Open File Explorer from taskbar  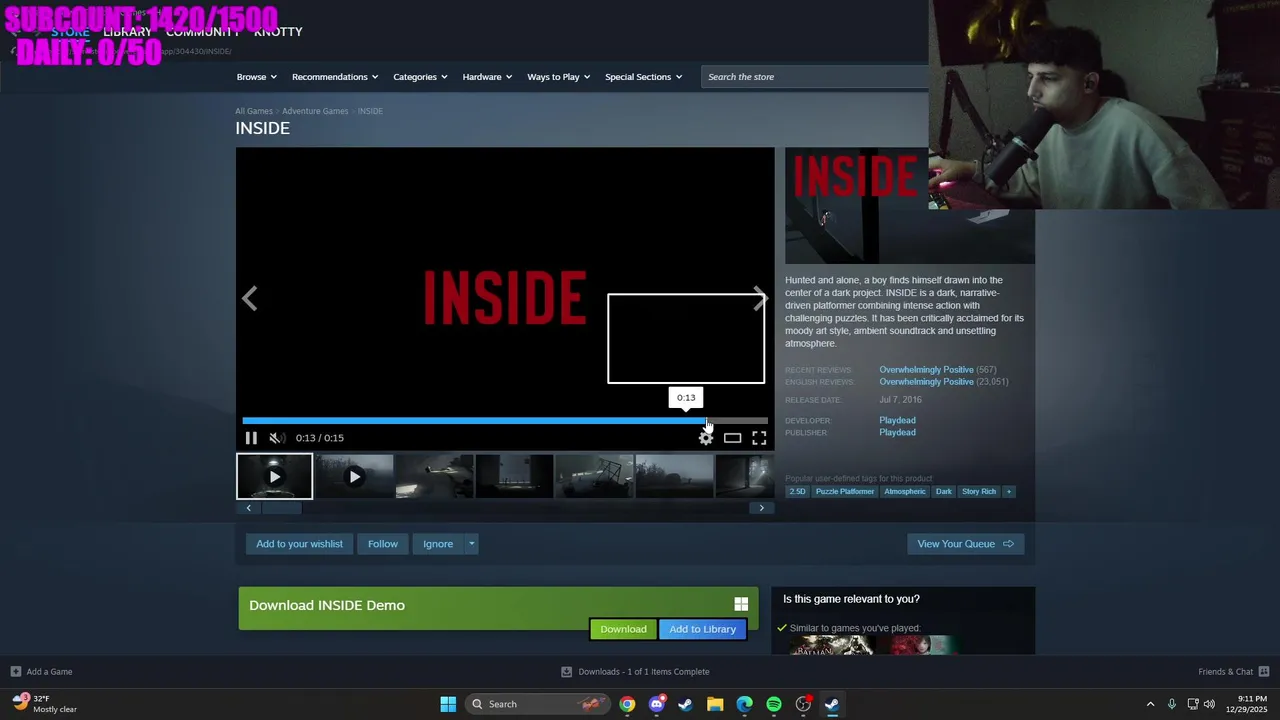[x=715, y=704]
